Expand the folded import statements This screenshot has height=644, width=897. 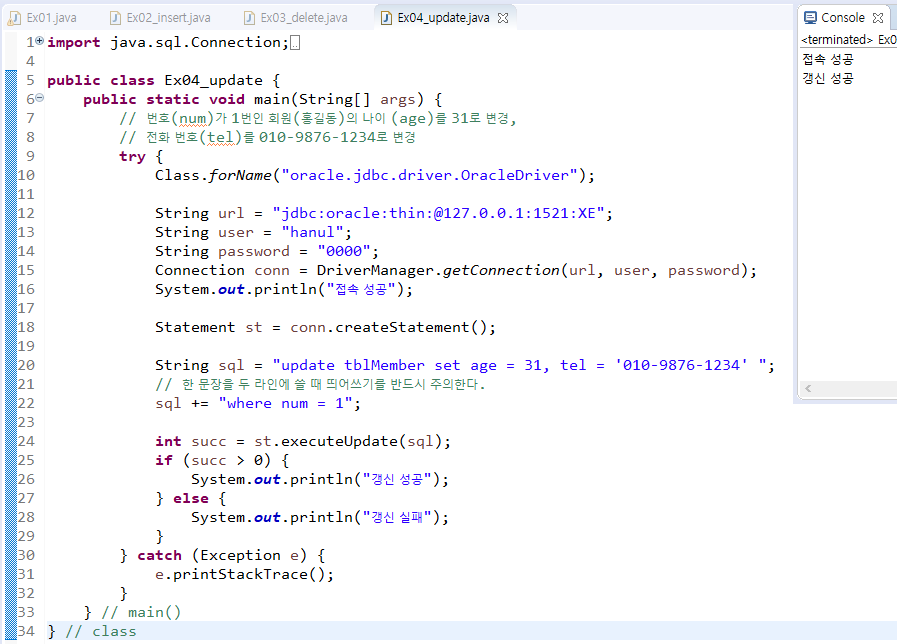[39, 41]
